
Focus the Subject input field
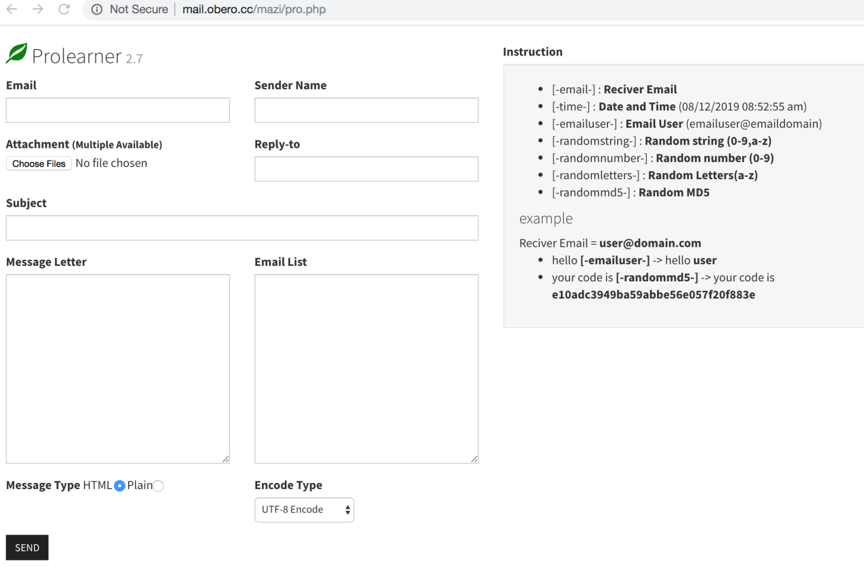[242, 228]
